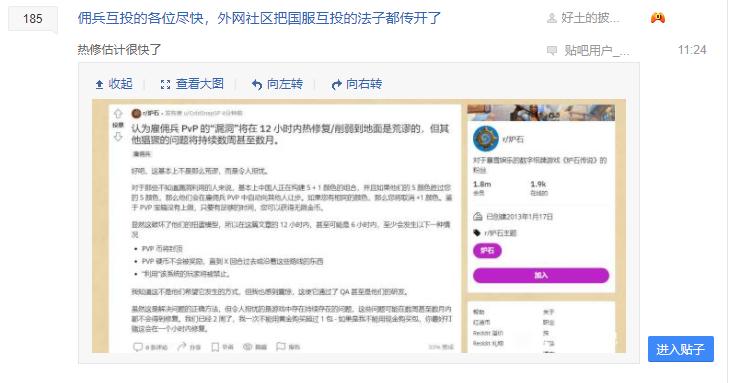Click the Reddit post headline about 雇佣兵 PvP
Viewport: 730px width, 383px height.
(x=290, y=134)
